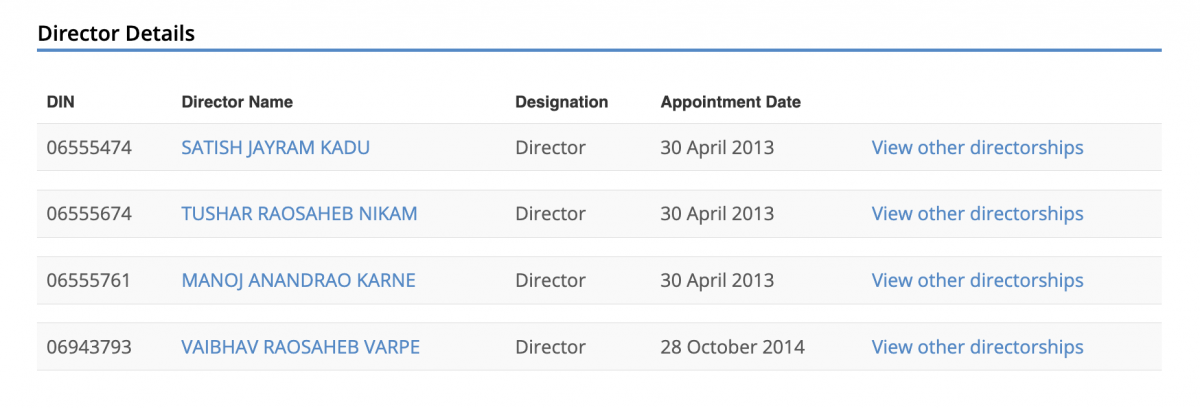View other directorships of Tushar Nikam
Image resolution: width=1200 pixels, height=408 pixels.
(977, 214)
